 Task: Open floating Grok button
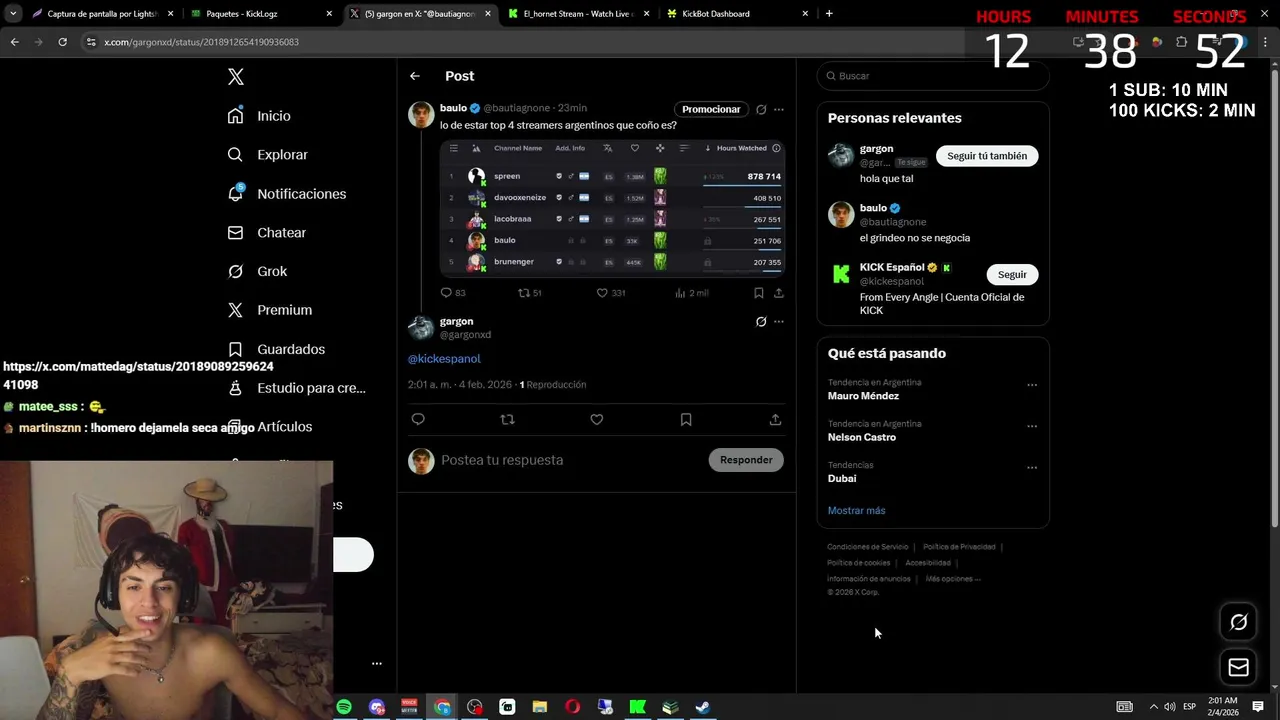click(1238, 622)
